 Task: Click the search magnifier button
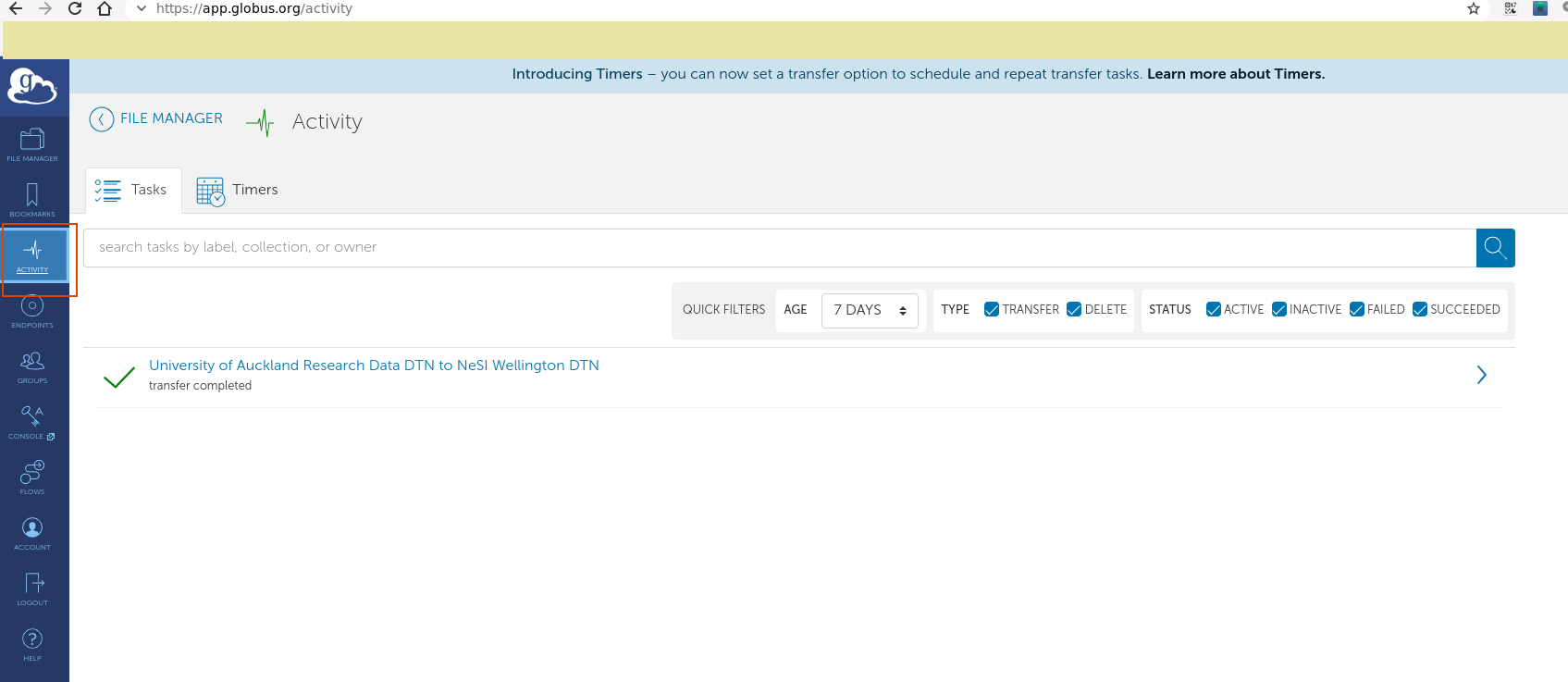pyautogui.click(x=1495, y=248)
